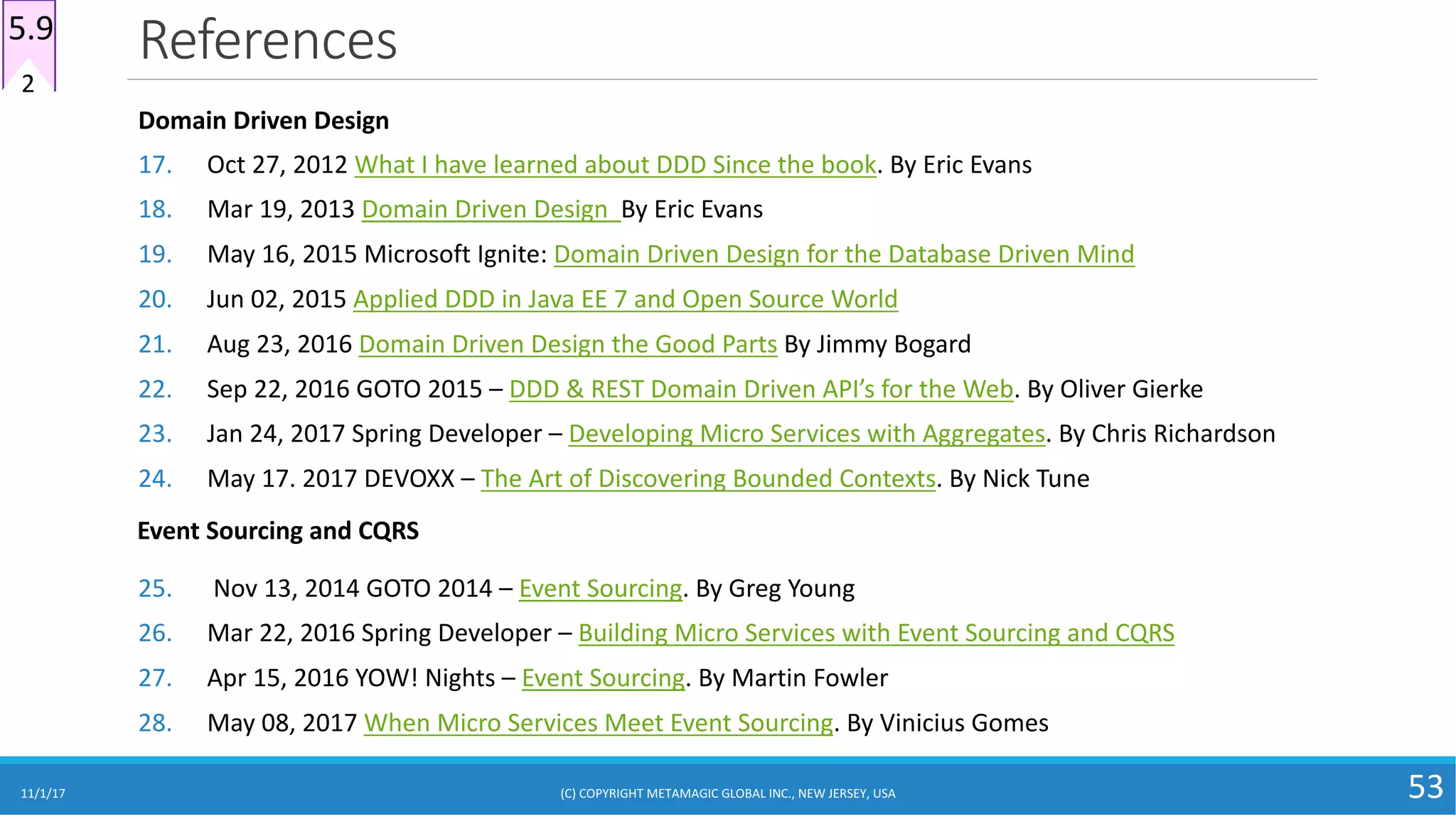This screenshot has width=1456, height=819.
Task: Click 'Jan 24, 2017 Spring Developer' text
Action: [x=375, y=434]
